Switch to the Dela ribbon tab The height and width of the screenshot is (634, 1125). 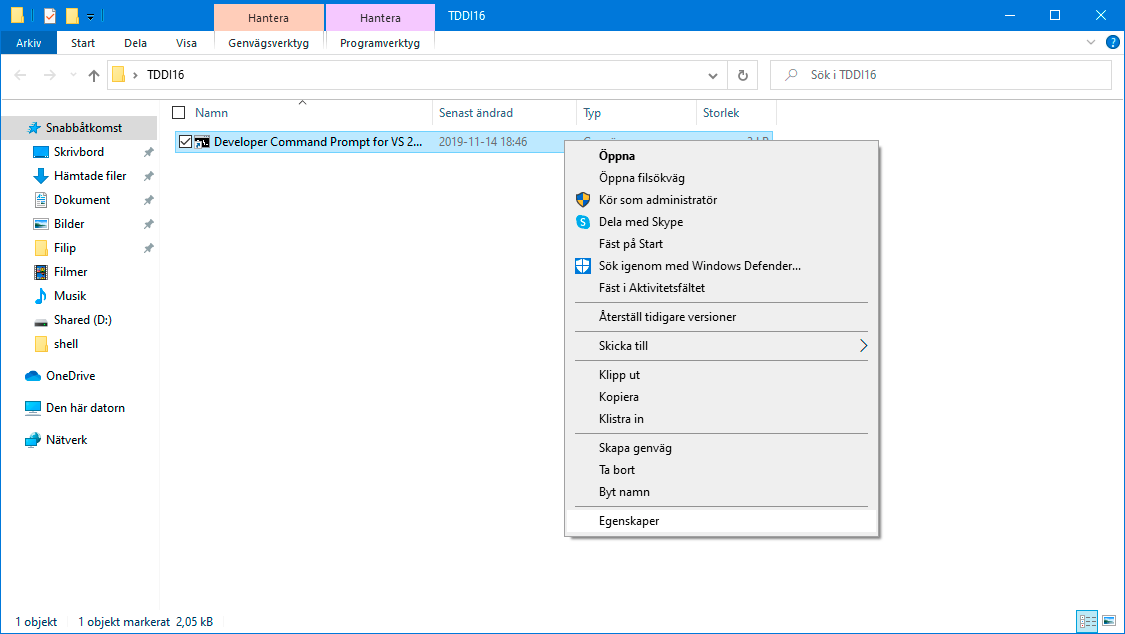tap(135, 43)
